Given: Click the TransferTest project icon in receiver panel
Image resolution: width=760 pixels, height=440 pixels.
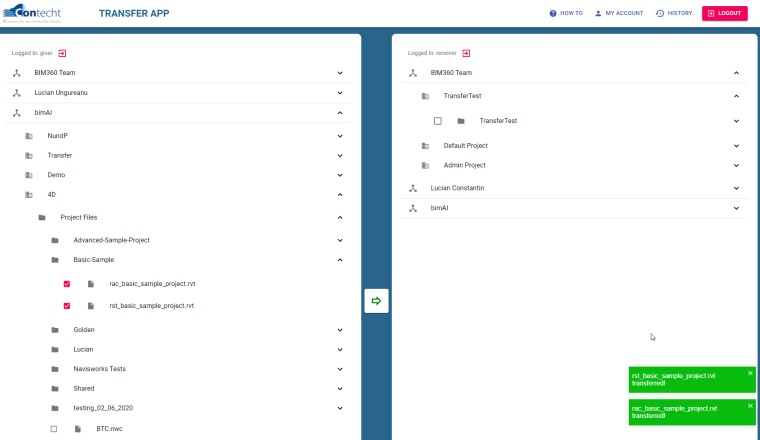Looking at the screenshot, I should coord(426,96).
